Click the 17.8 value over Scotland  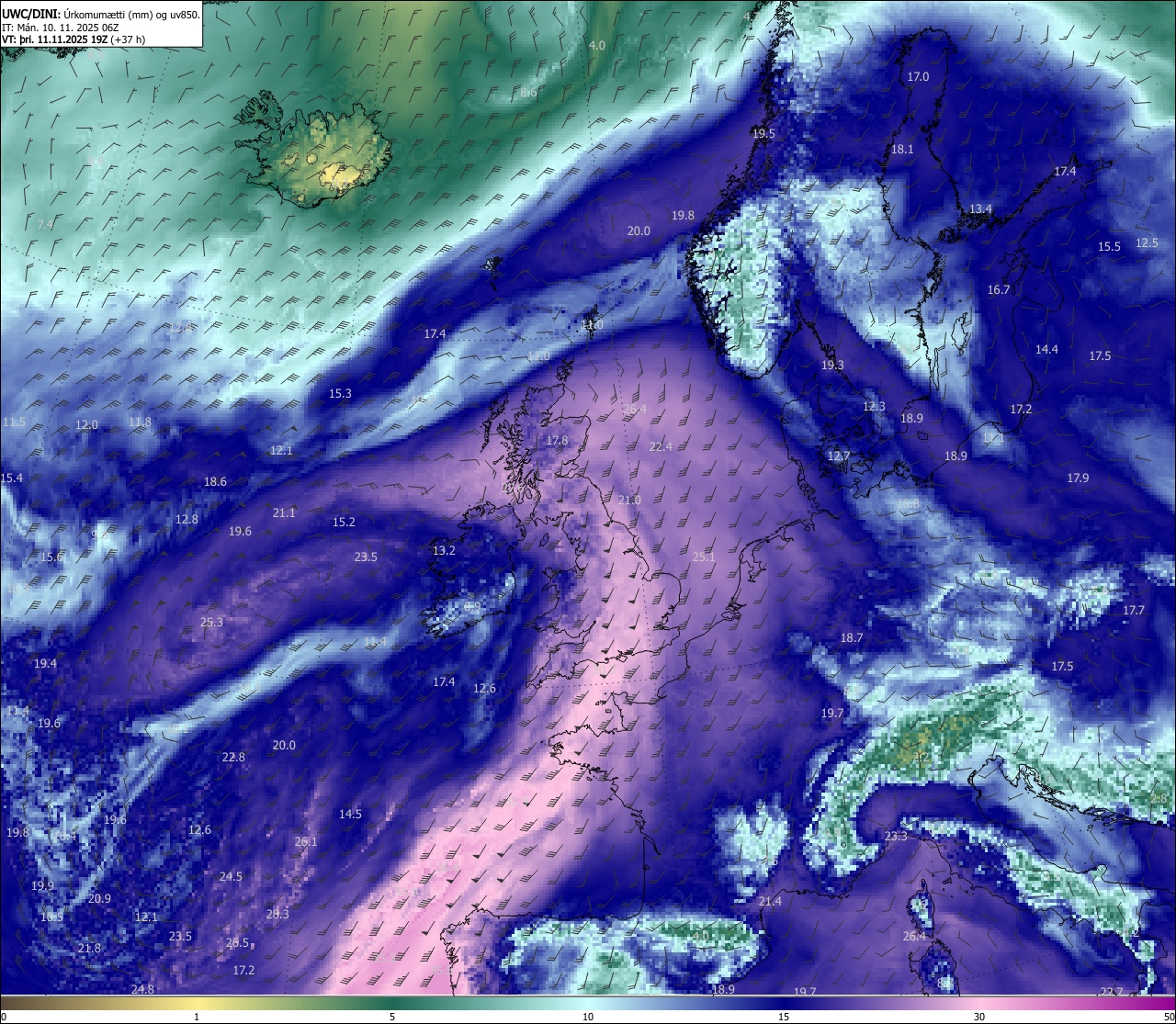(x=557, y=440)
